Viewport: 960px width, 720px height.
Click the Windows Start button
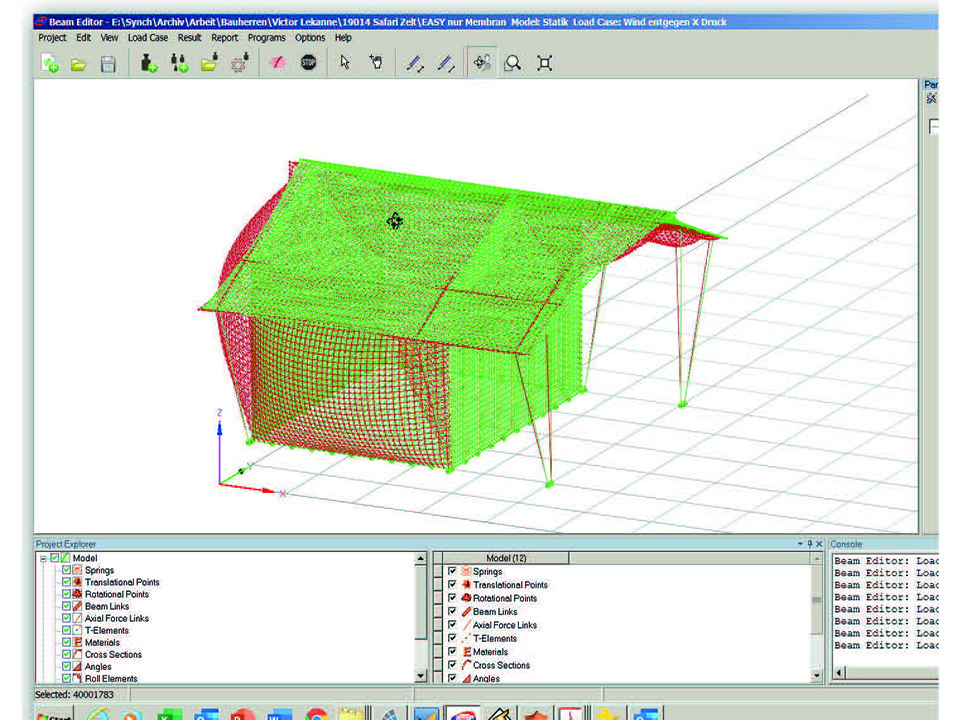[x=55, y=714]
